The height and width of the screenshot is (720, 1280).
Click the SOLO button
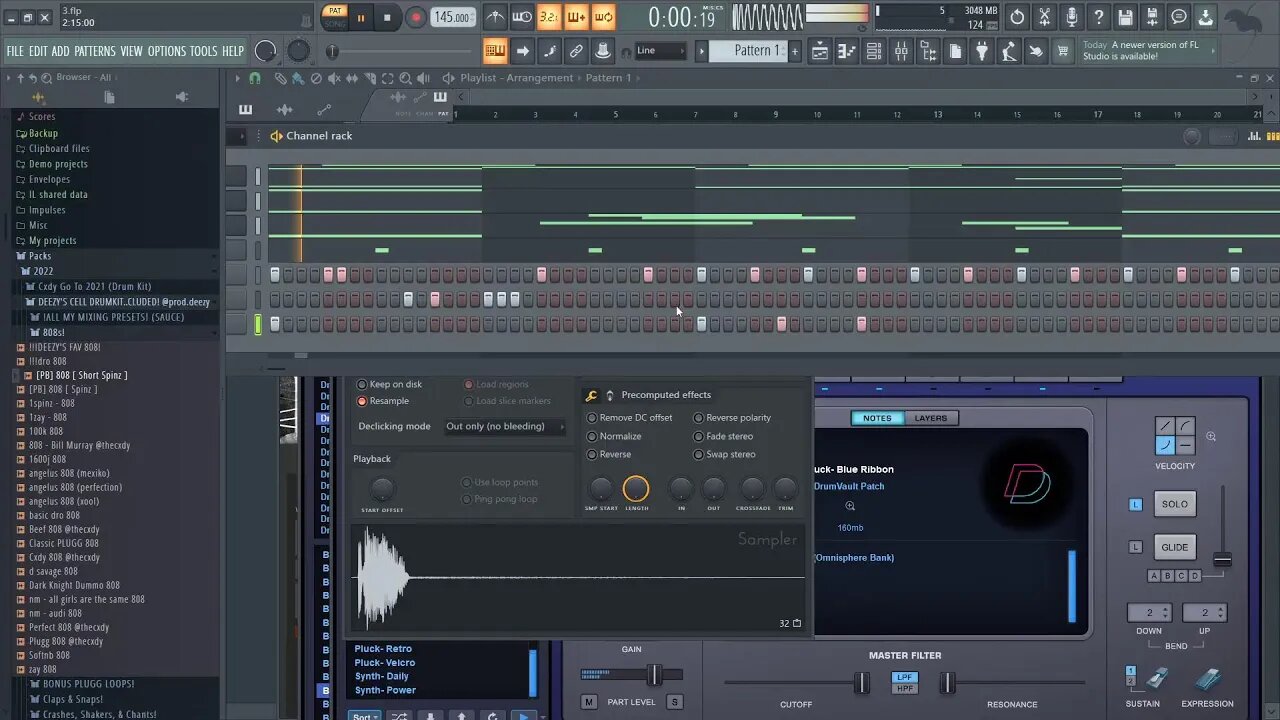(x=1175, y=504)
